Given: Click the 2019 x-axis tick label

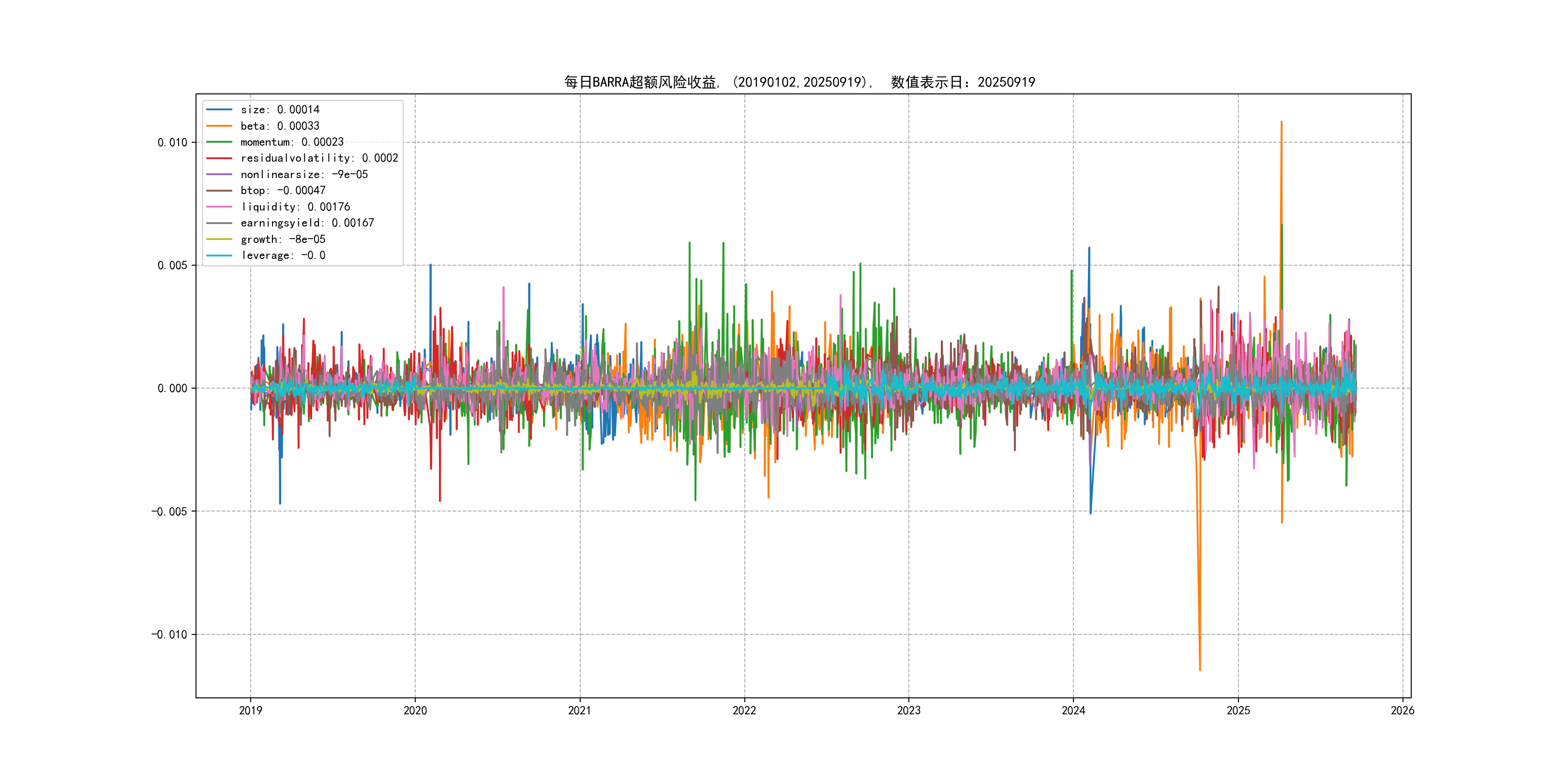Looking at the screenshot, I should pos(250,710).
